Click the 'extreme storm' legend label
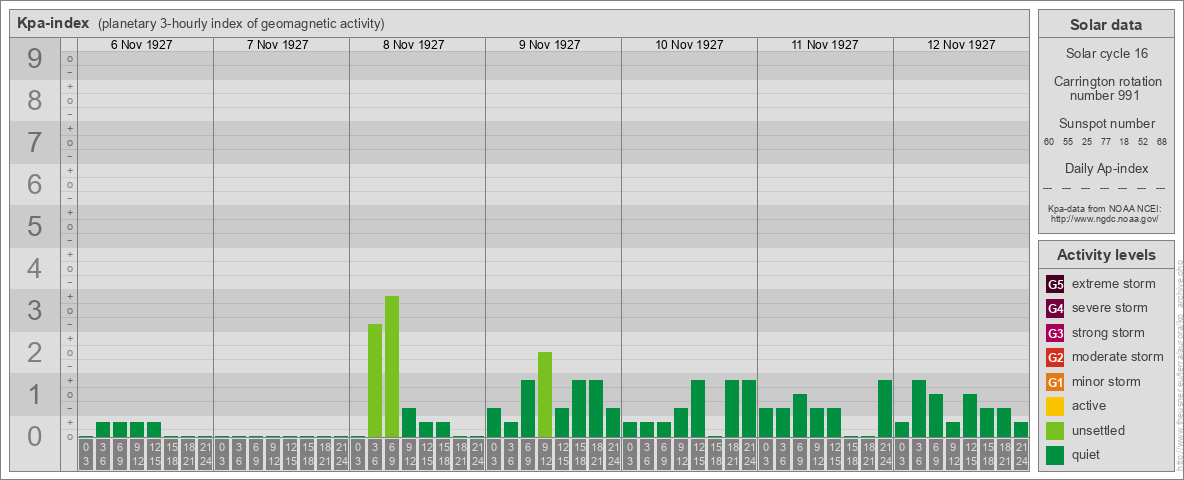 [1114, 284]
